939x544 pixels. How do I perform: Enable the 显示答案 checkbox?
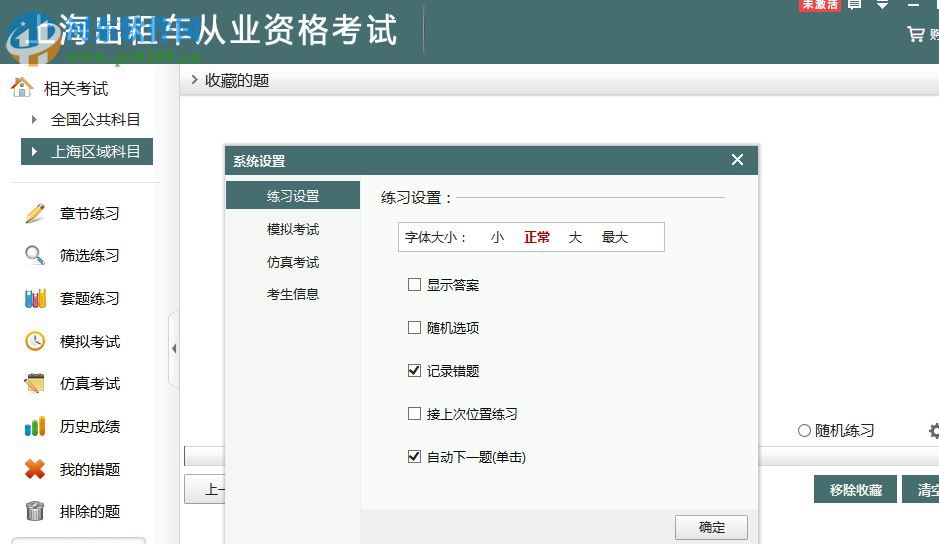pyautogui.click(x=414, y=285)
